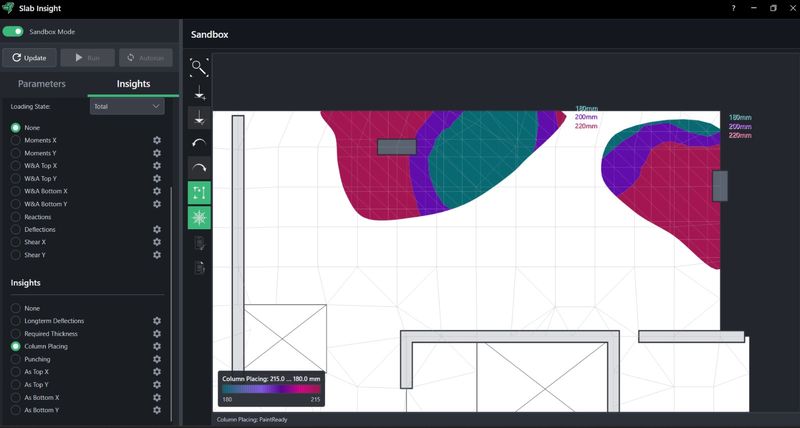
Task: Click the lower document export icon
Action: pyautogui.click(x=199, y=267)
